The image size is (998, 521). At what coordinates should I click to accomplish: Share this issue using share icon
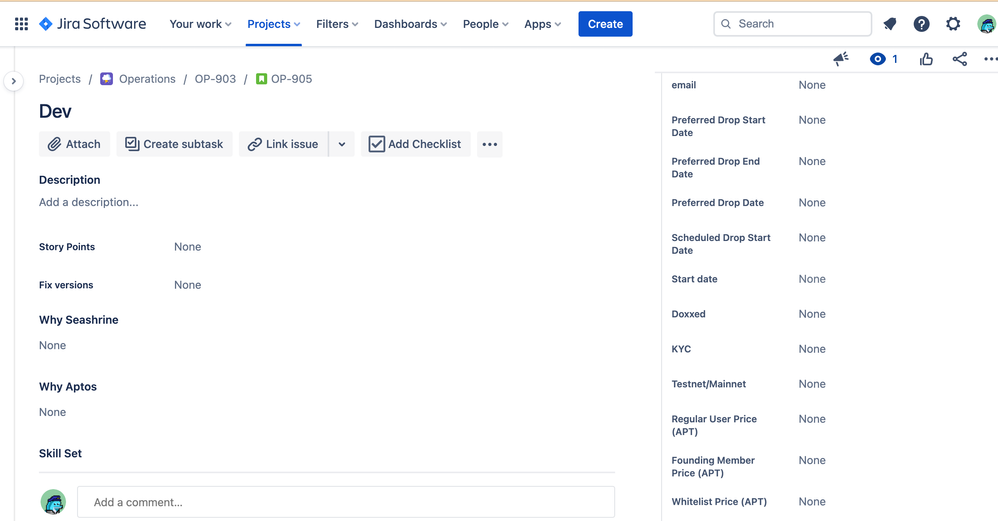[960, 59]
